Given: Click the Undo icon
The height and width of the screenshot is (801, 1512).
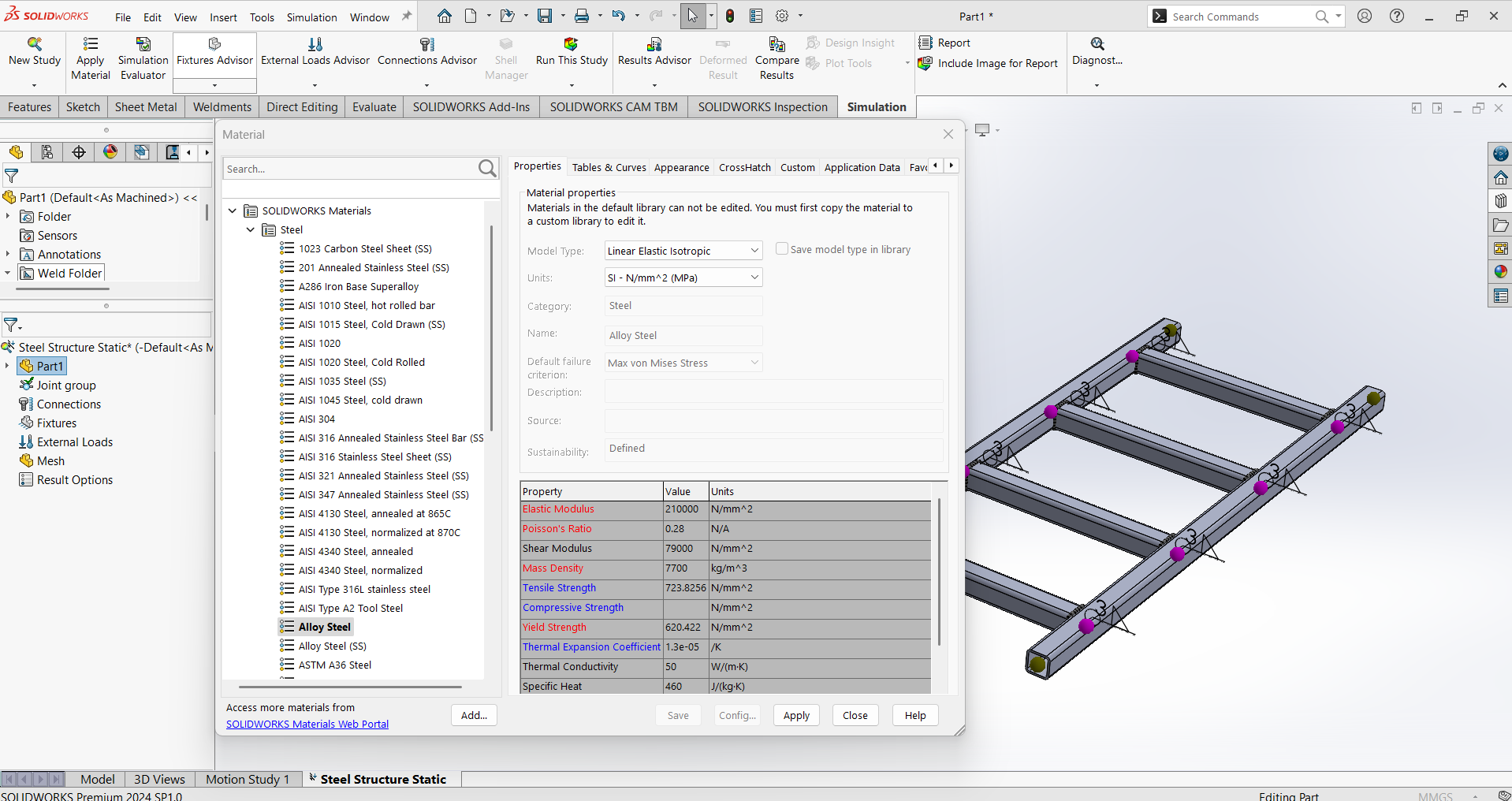Looking at the screenshot, I should point(618,16).
